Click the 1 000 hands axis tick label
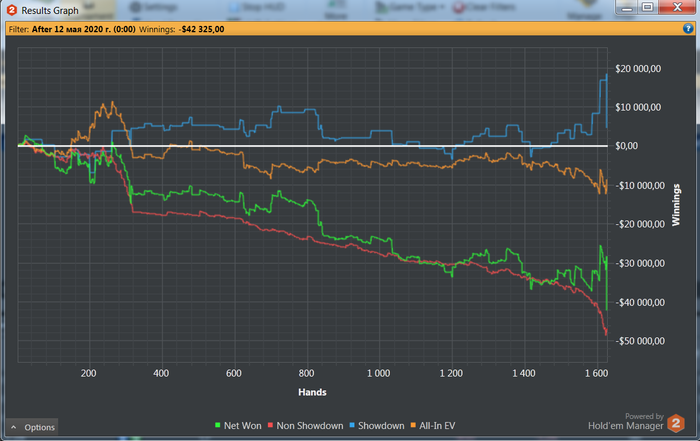 coord(379,373)
